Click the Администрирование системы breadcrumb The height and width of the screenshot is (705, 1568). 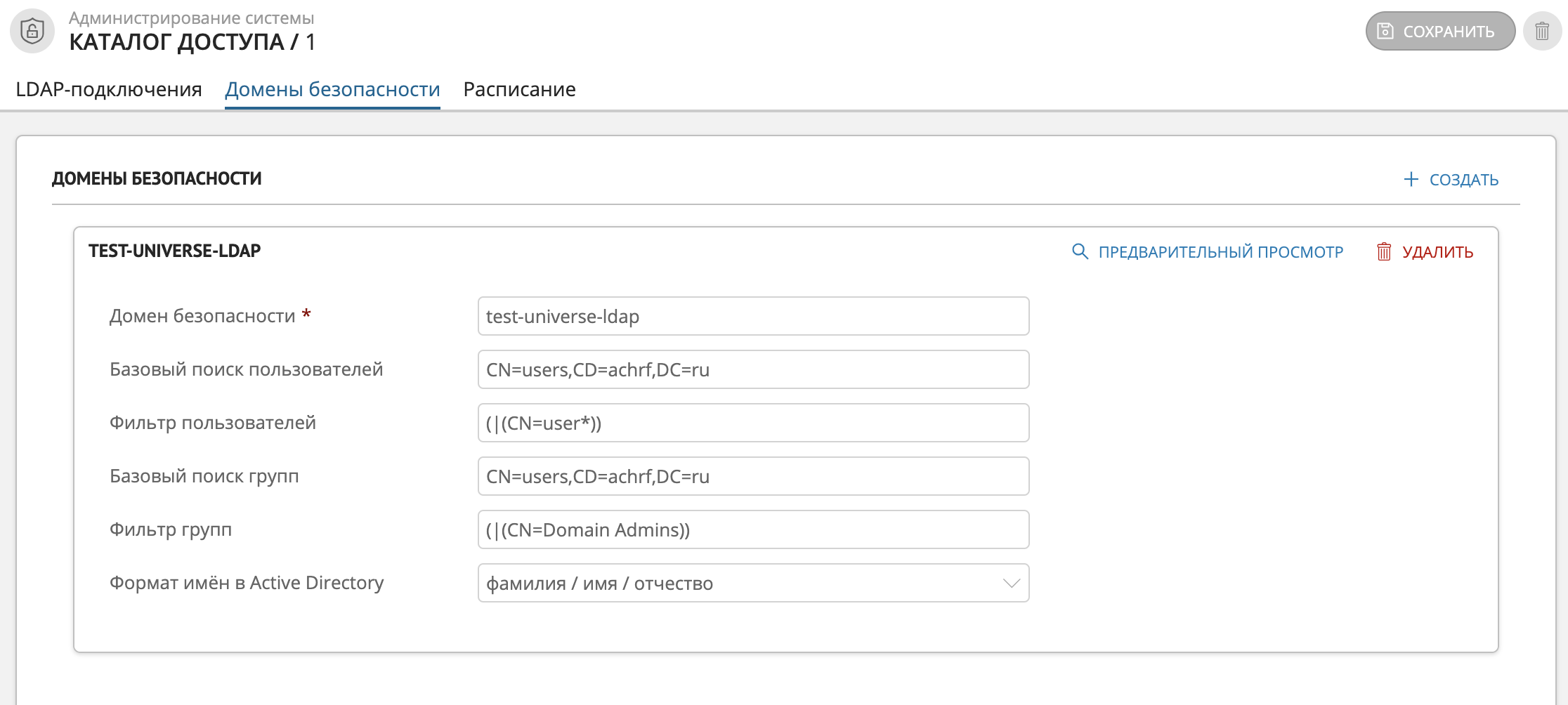click(191, 18)
